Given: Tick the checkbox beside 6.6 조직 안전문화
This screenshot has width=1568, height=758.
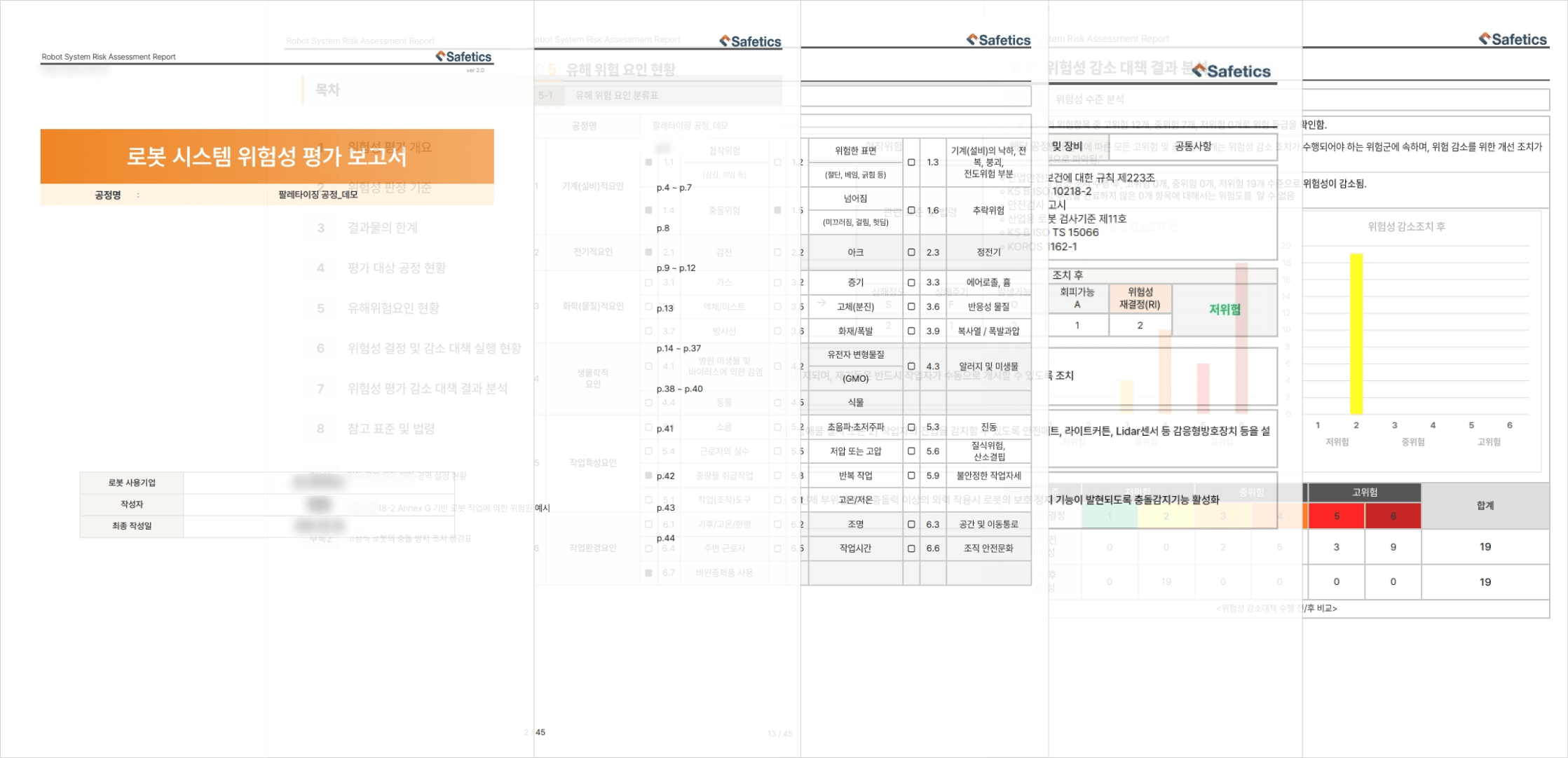Looking at the screenshot, I should point(911,548).
